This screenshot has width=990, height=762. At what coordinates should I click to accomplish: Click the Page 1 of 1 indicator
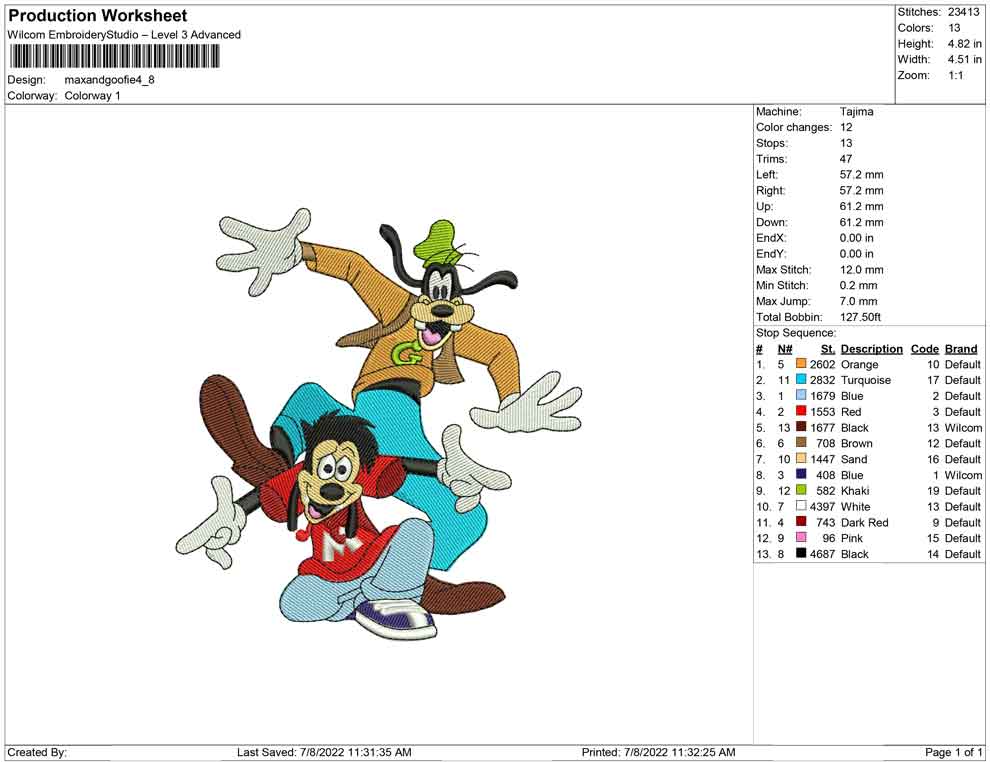tap(953, 752)
